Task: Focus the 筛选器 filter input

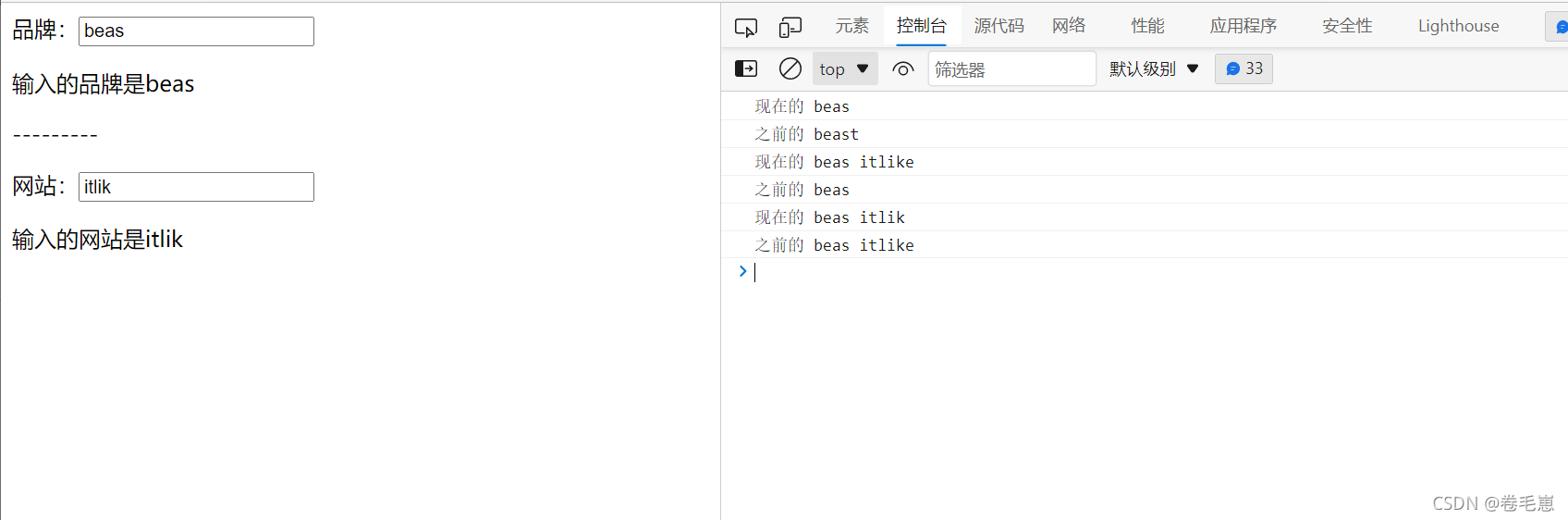Action: pos(1012,68)
